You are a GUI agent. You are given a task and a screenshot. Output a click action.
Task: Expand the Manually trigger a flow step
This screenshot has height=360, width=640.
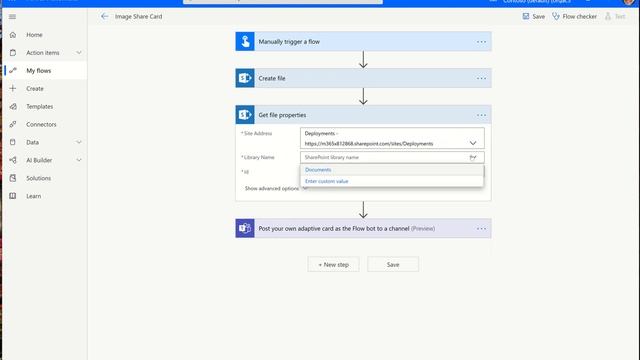(x=363, y=42)
